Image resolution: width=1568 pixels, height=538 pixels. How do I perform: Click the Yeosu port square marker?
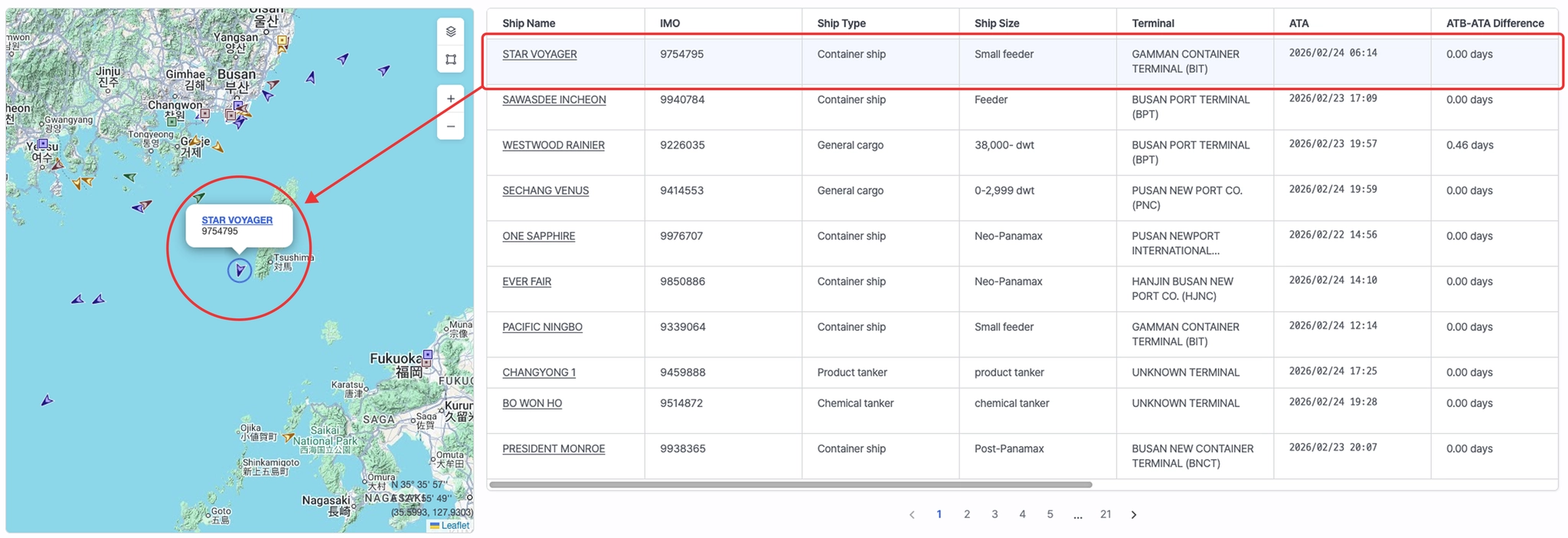(x=43, y=144)
